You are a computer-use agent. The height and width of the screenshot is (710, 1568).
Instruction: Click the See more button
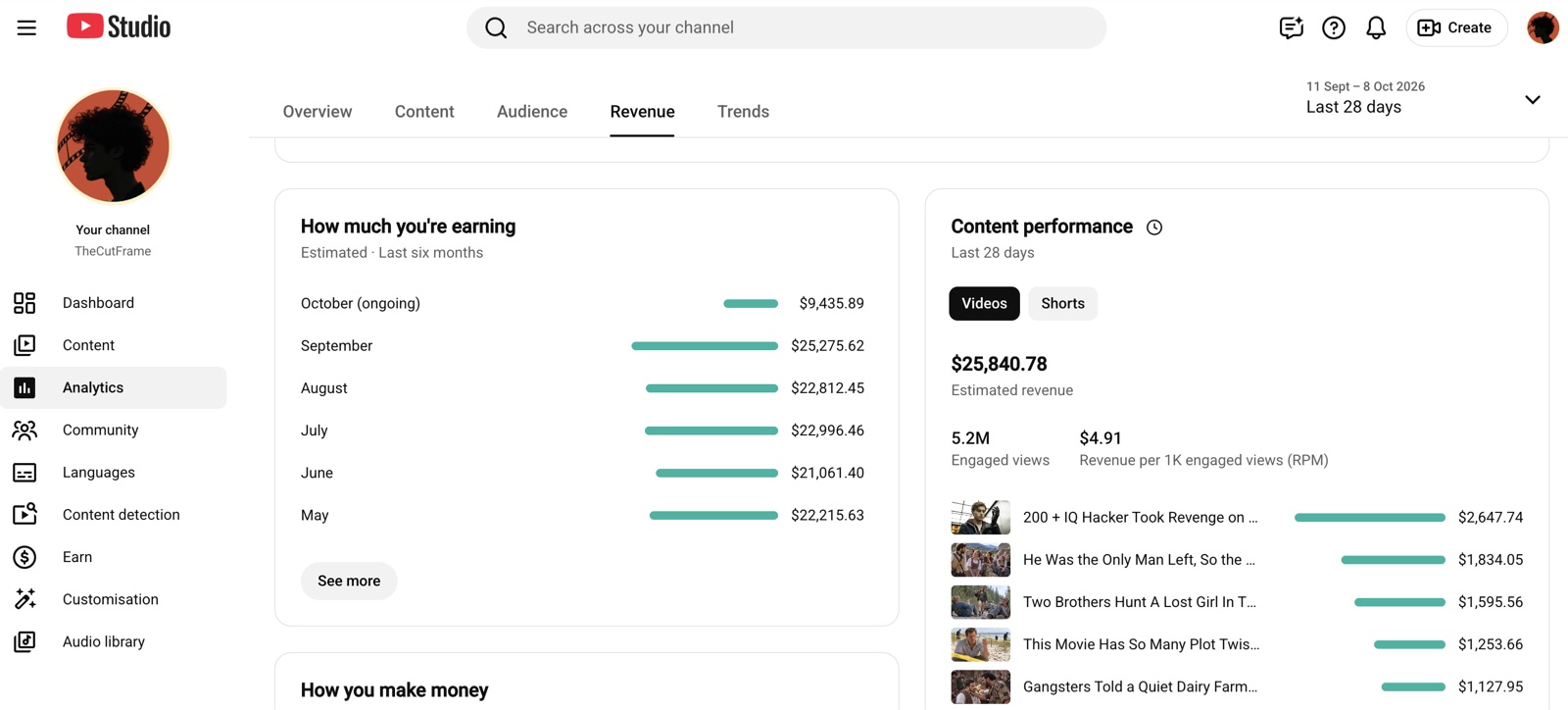click(x=349, y=581)
